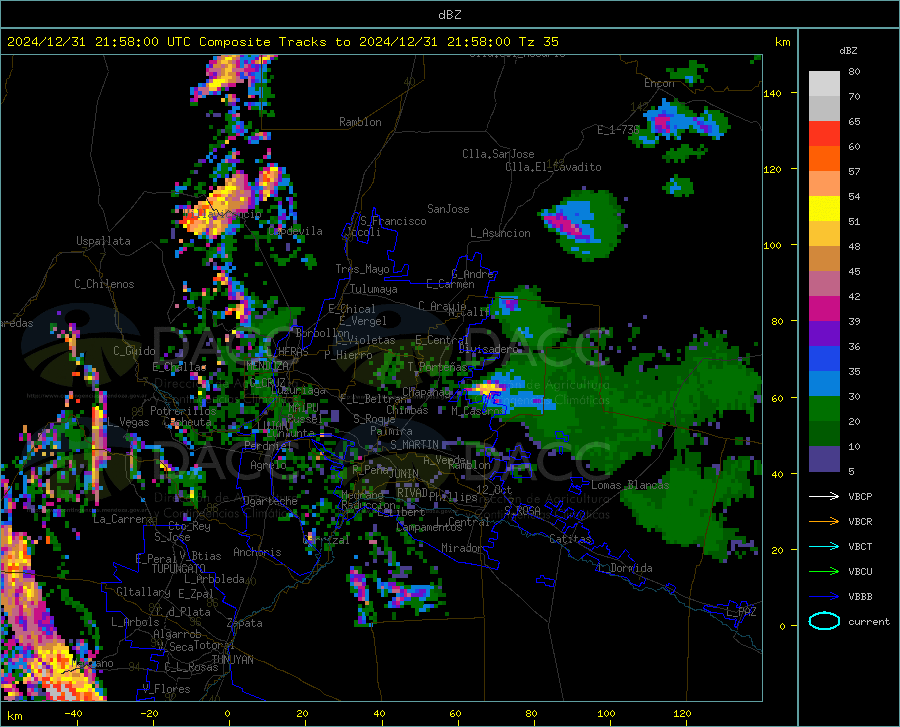
Task: Click the 'Catitas' place label
Action: point(571,539)
